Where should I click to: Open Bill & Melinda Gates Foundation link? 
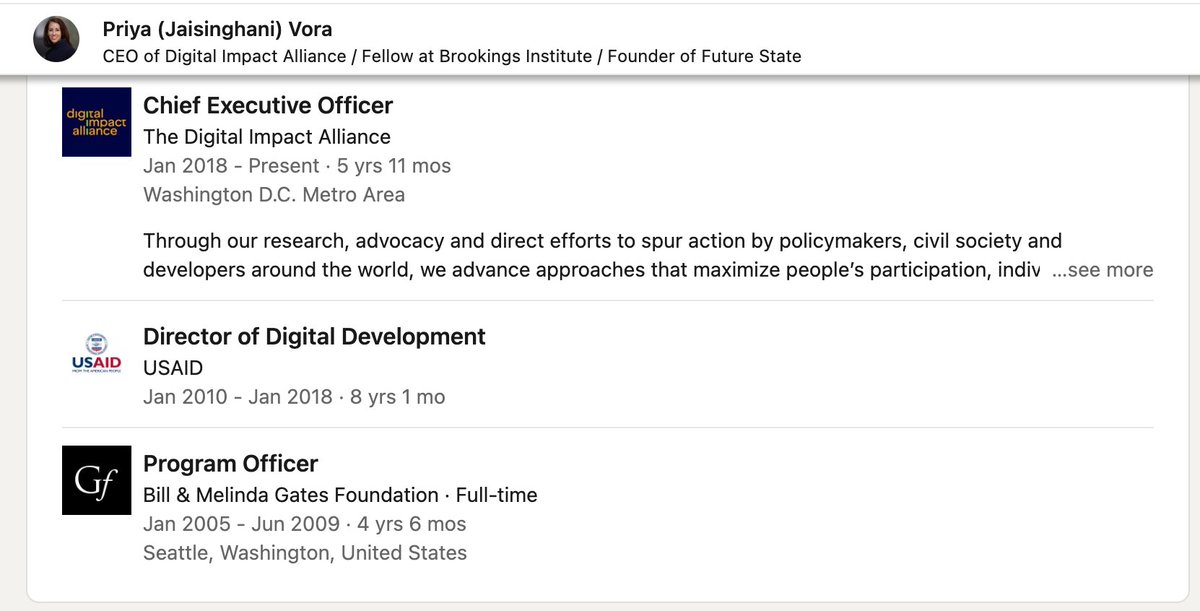291,494
